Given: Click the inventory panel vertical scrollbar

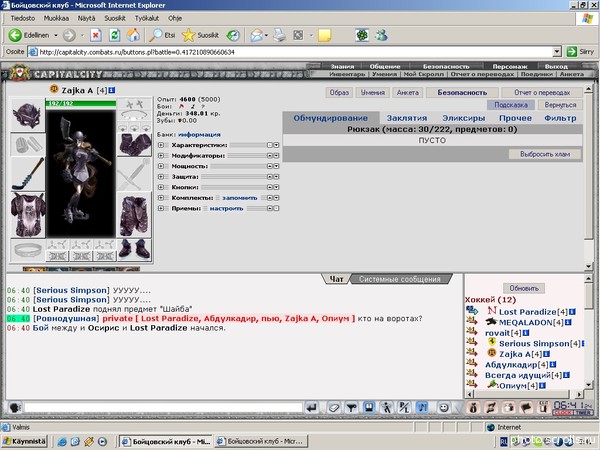Looking at the screenshot, I should [x=589, y=177].
